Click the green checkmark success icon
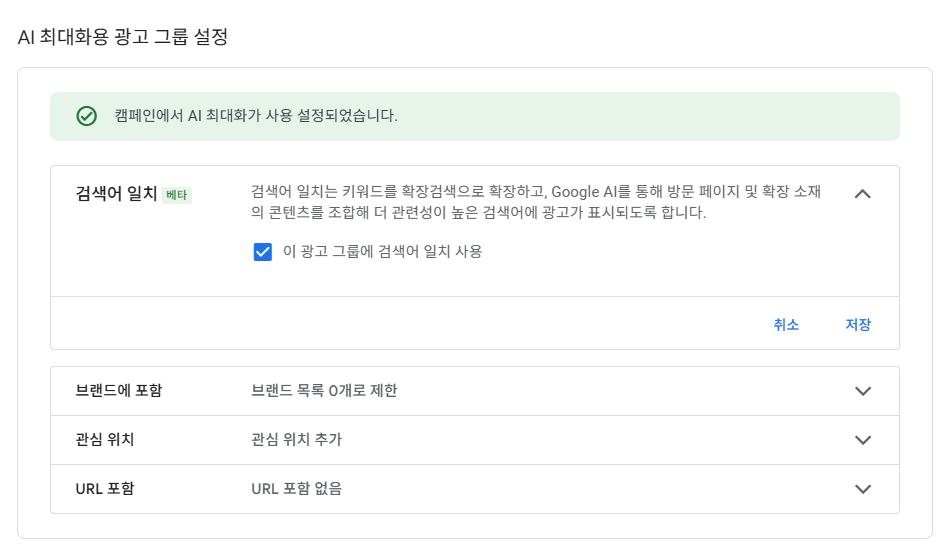The width and height of the screenshot is (952, 553). (87, 116)
